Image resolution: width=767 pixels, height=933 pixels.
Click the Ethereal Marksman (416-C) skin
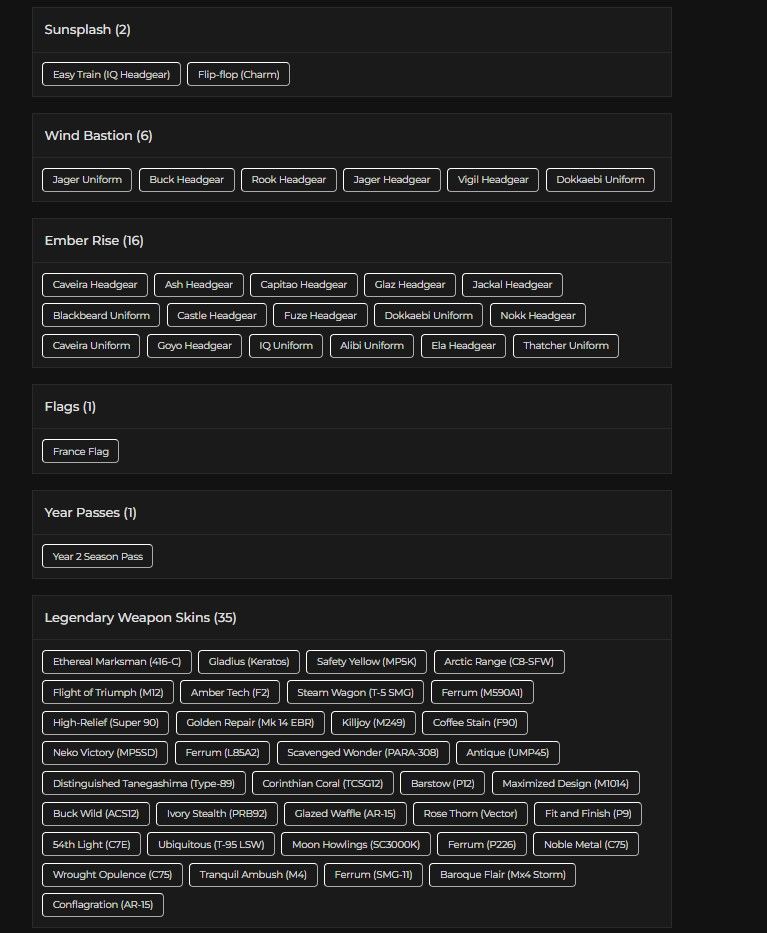tap(117, 662)
